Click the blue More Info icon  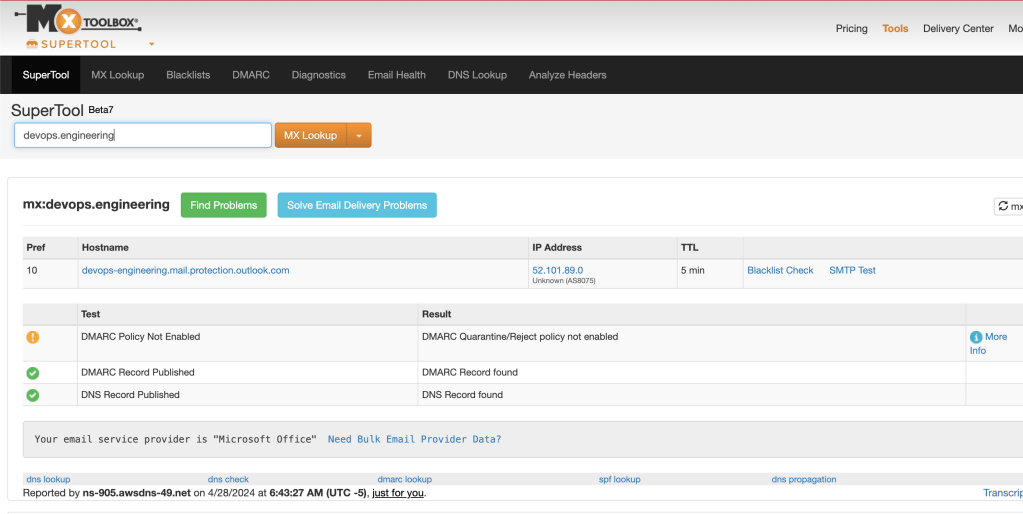975,337
